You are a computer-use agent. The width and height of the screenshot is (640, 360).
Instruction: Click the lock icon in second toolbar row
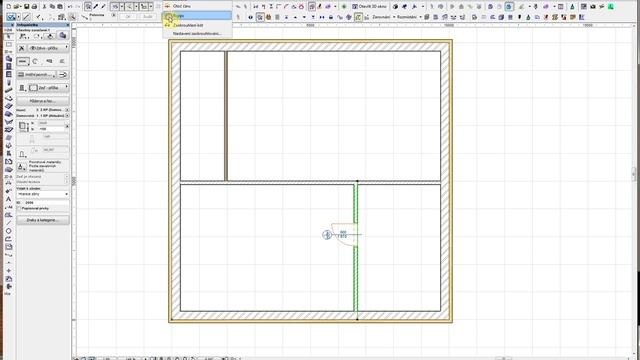click(x=331, y=17)
